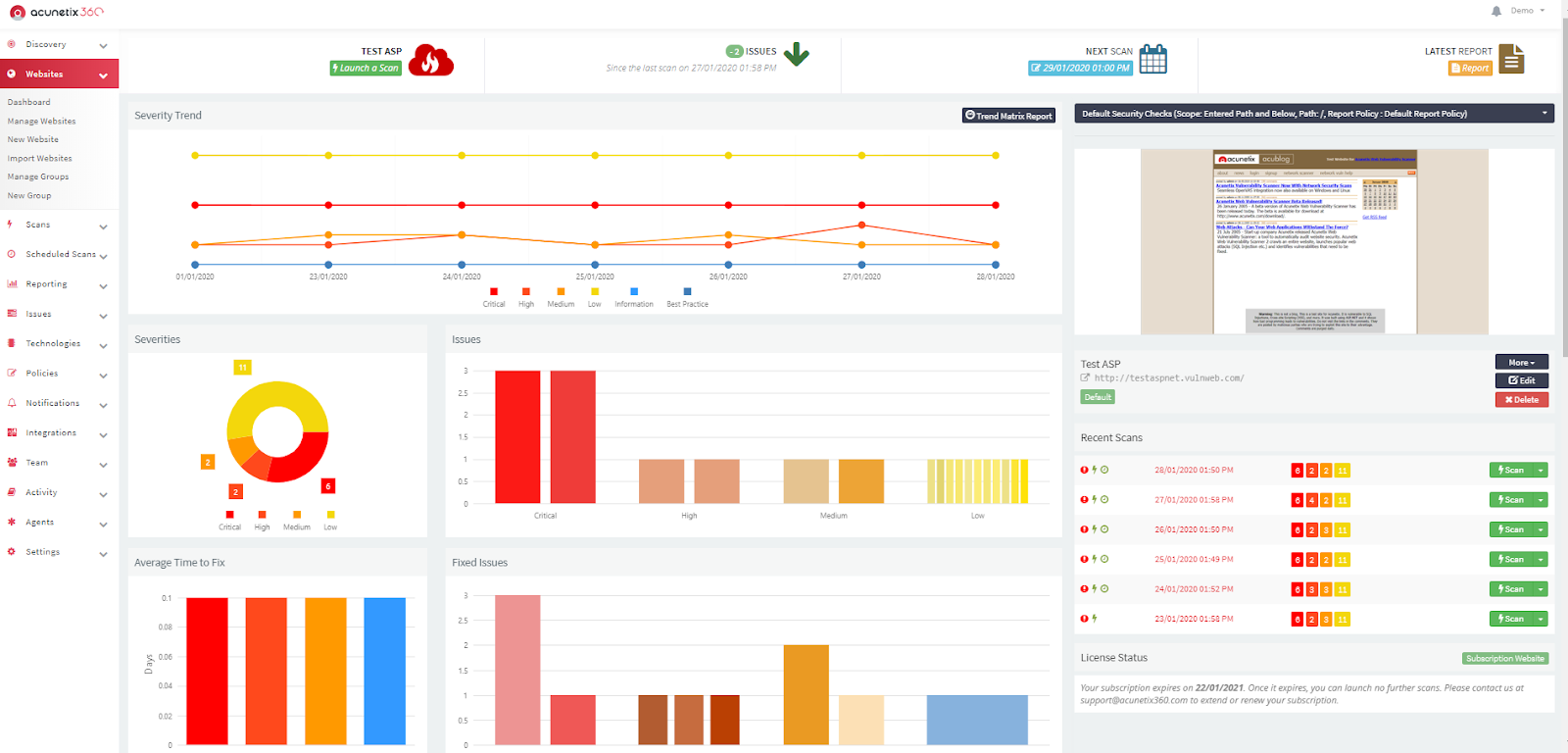
Task: Click alert icon on 28/01/2020 01:50 PM scan
Action: click(x=1084, y=470)
